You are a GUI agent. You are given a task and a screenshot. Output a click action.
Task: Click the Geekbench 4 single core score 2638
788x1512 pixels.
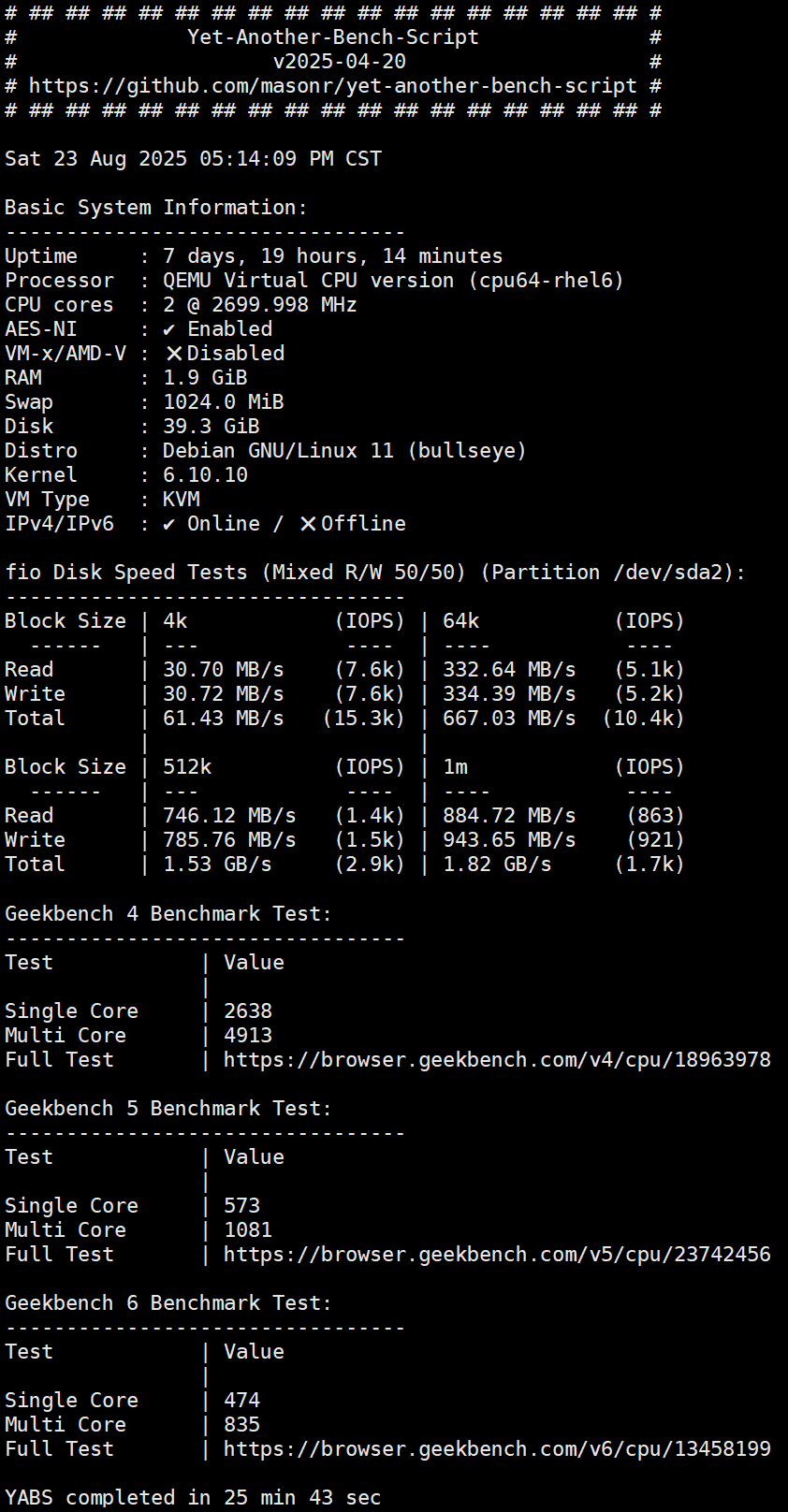248,1011
